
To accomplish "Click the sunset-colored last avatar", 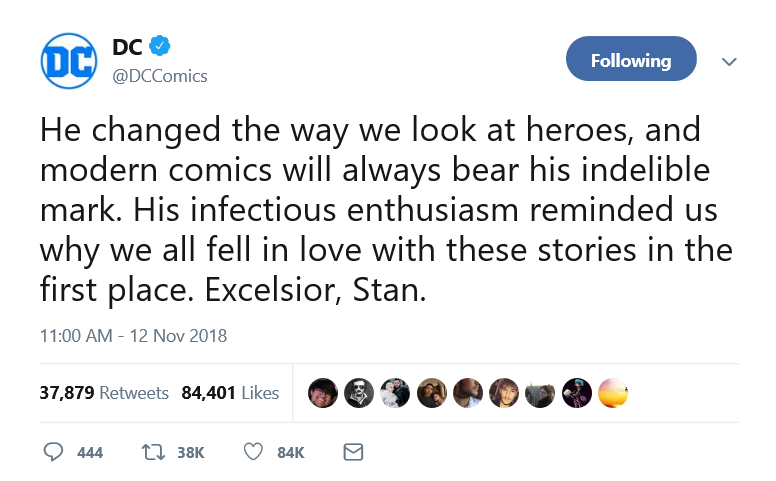I will point(613,393).
